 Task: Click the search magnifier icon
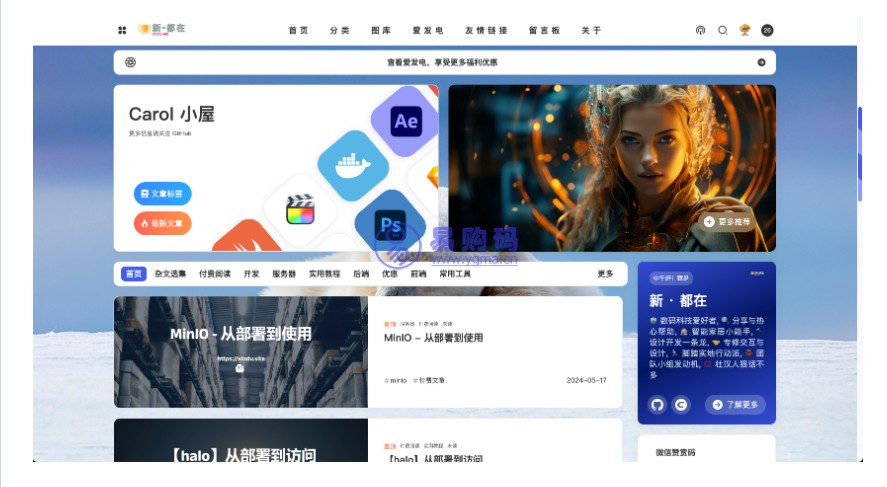pyautogui.click(x=722, y=30)
